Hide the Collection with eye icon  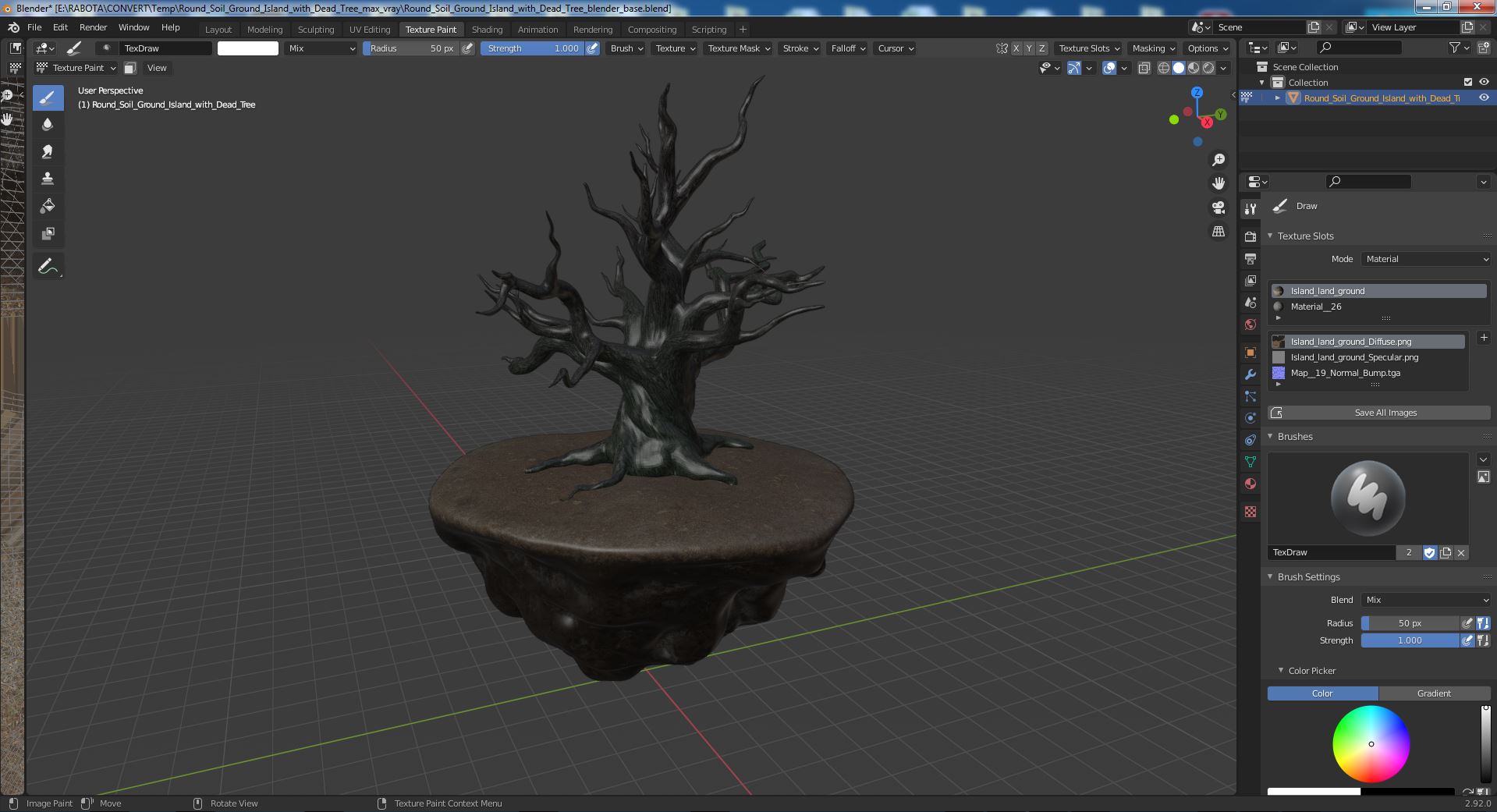(1484, 82)
